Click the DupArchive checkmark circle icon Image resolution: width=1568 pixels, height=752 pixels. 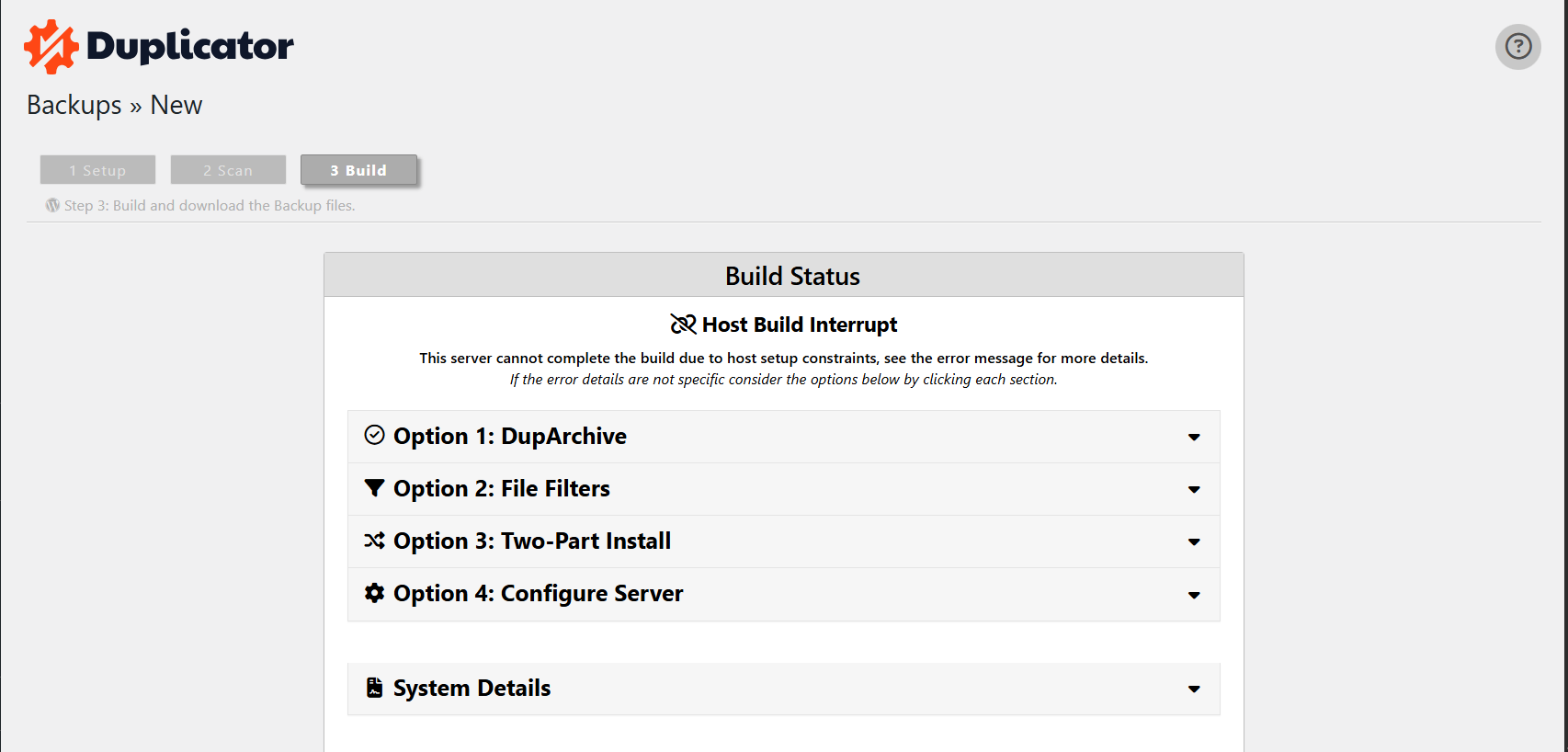tap(374, 435)
